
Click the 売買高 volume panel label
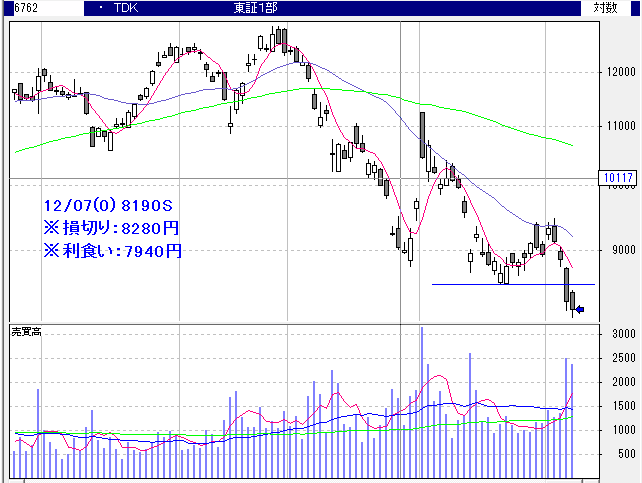(25, 330)
